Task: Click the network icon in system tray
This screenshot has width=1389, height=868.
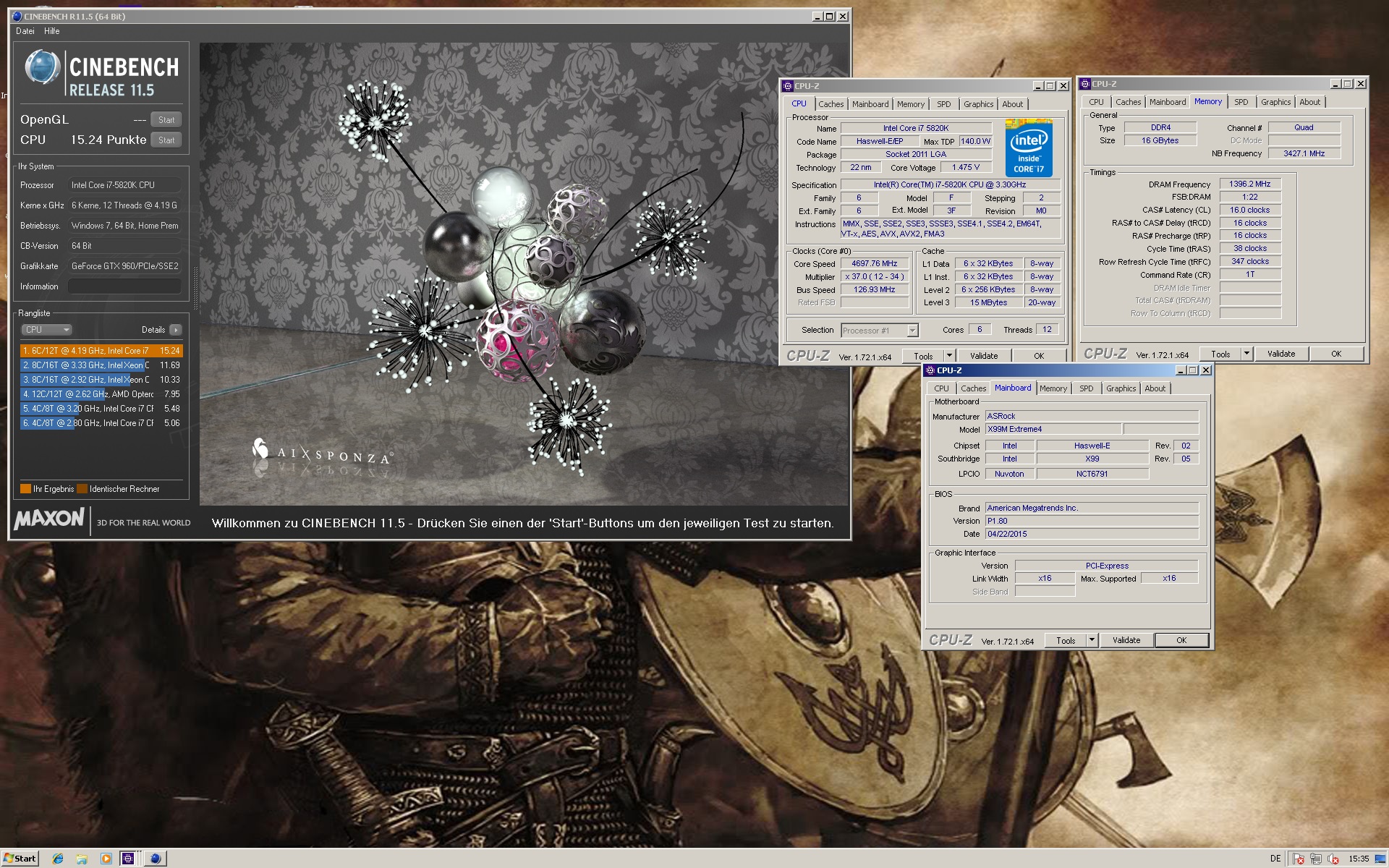Action: coord(1315,859)
